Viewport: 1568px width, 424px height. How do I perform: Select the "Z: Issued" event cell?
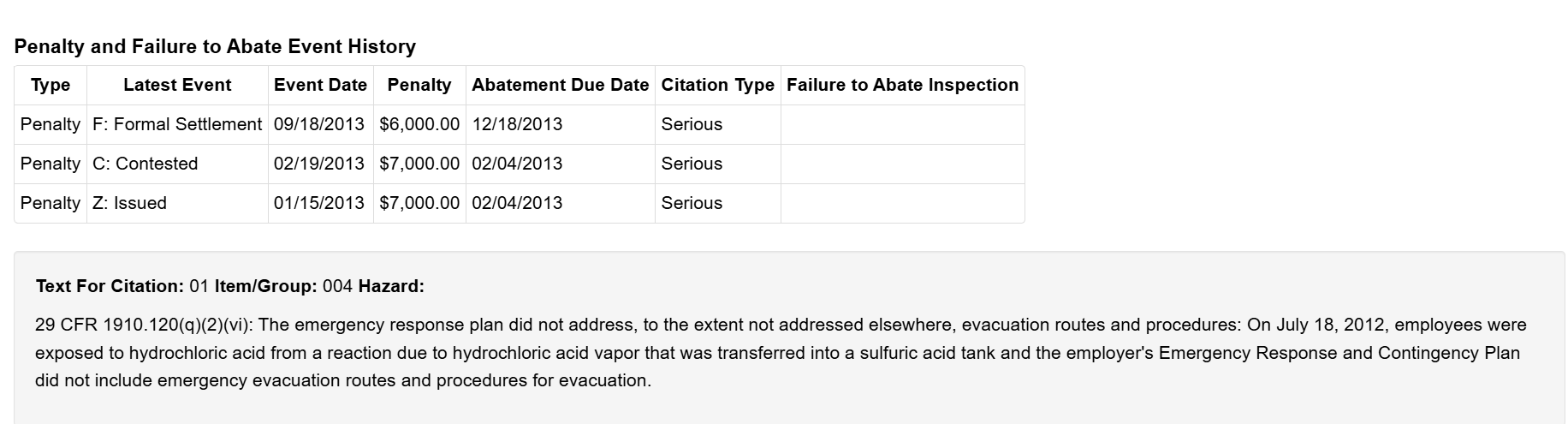(129, 203)
